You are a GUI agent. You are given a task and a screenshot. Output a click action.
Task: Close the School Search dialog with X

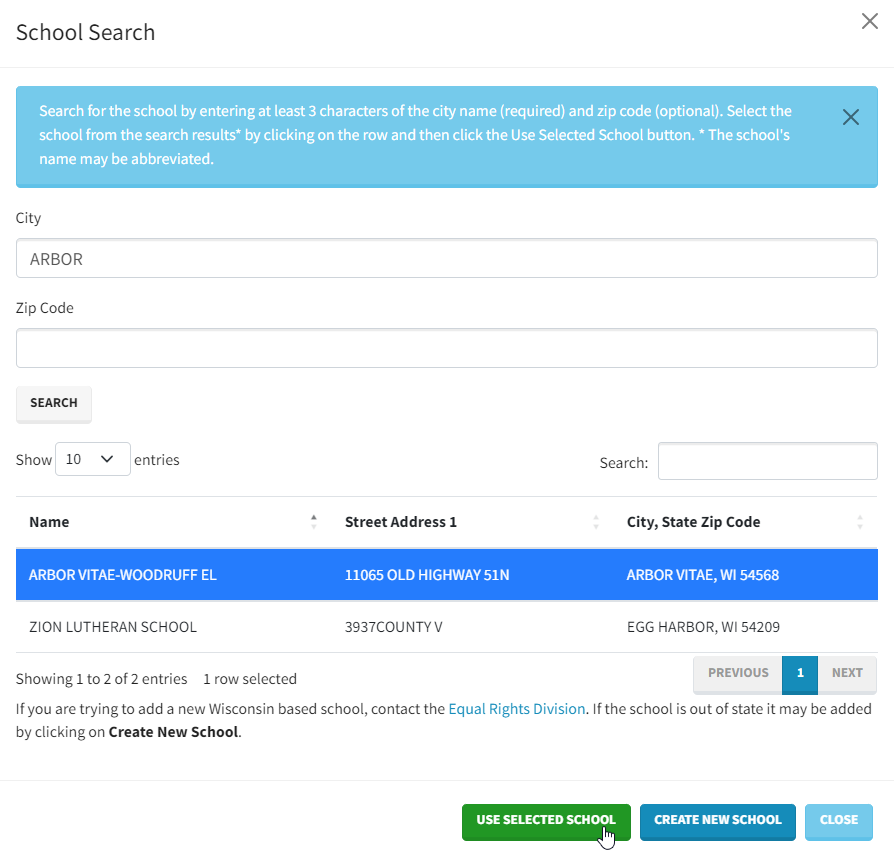[869, 22]
